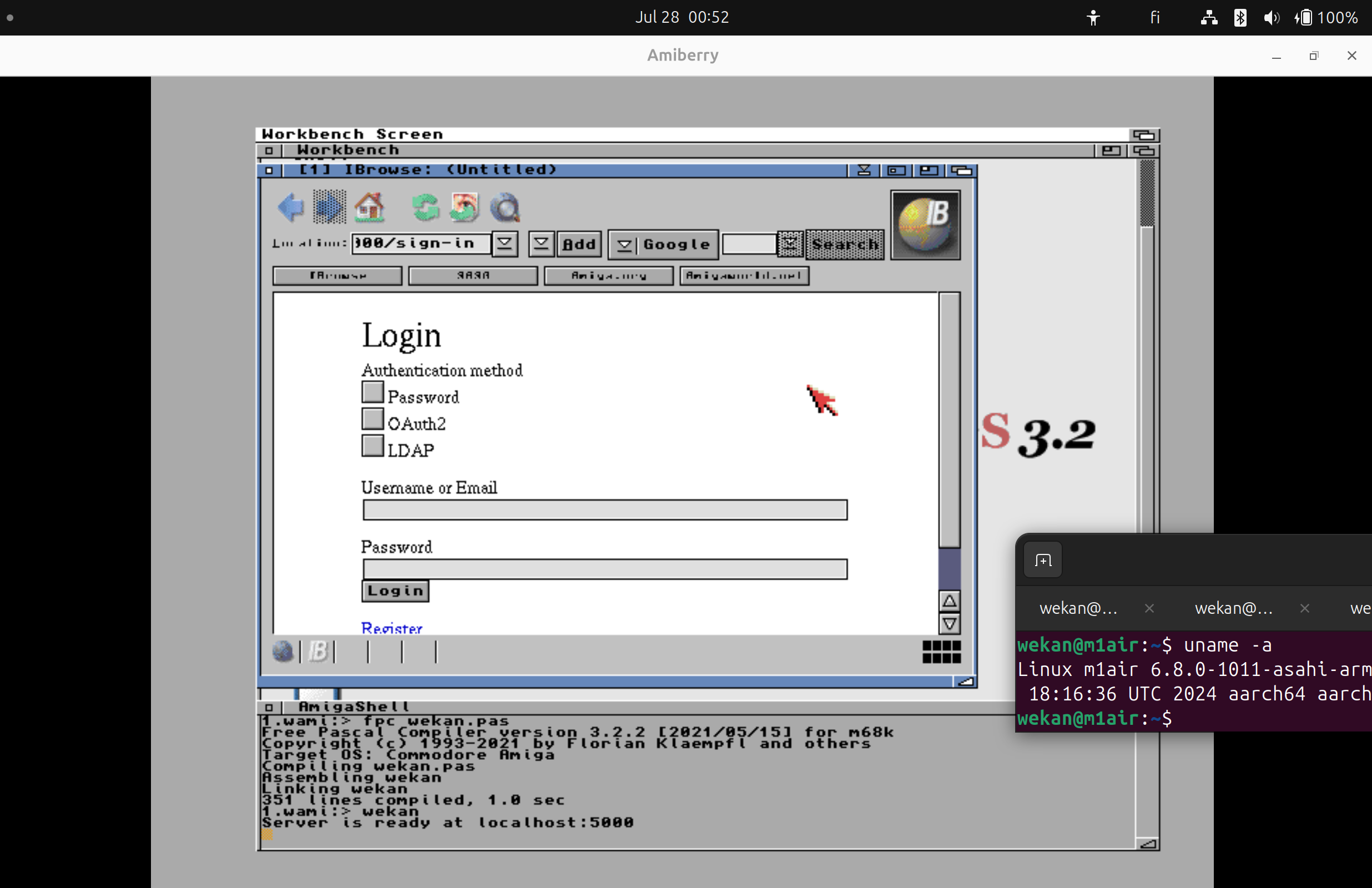
Task: Click the Username or Email input field
Action: (604, 511)
